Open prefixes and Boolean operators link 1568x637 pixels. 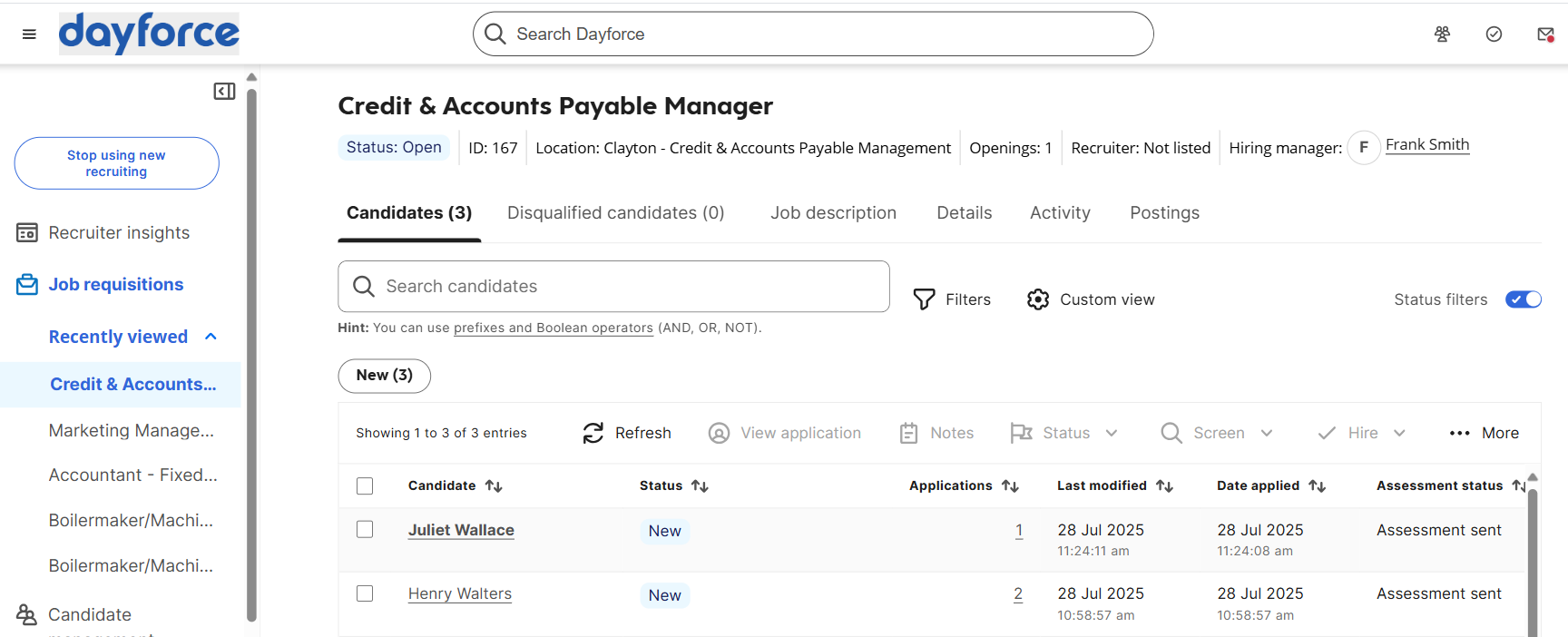pos(554,328)
